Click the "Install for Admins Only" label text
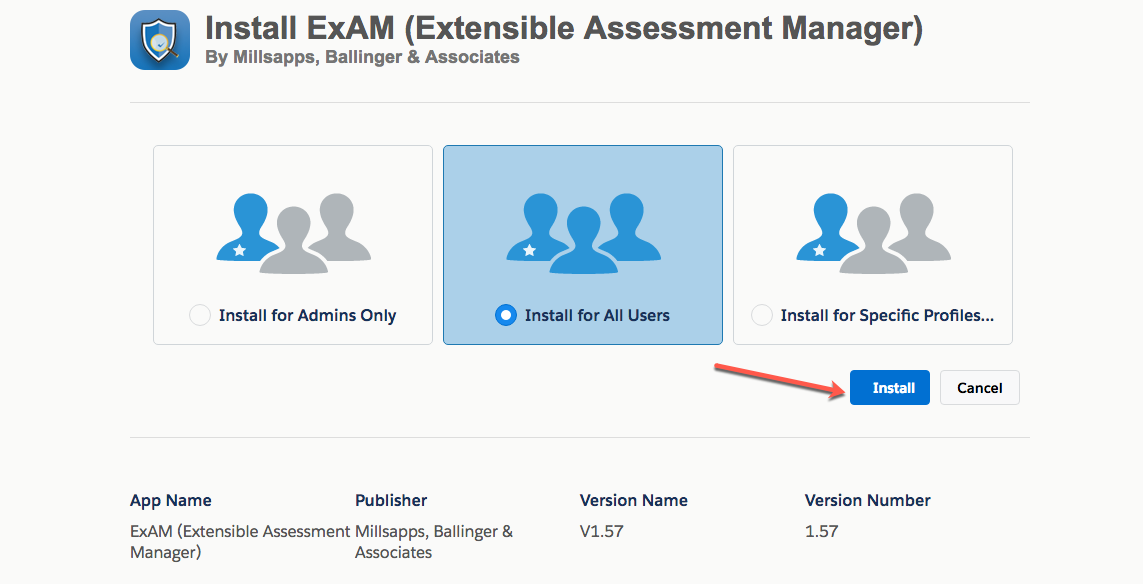1143x584 pixels. (308, 315)
